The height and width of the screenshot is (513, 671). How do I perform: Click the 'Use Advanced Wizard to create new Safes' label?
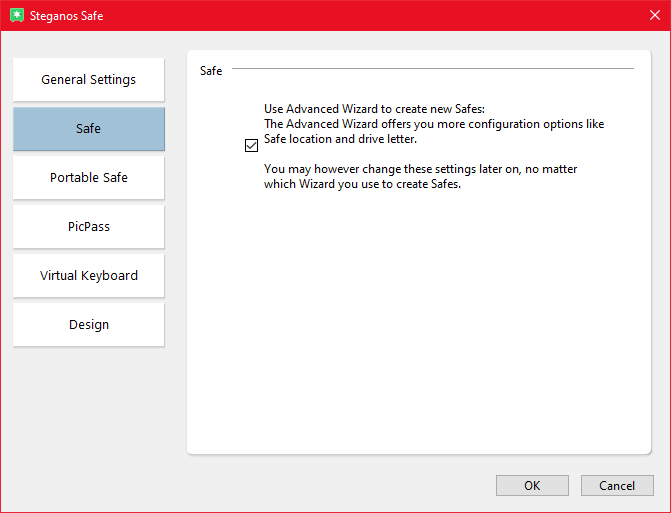[373, 109]
